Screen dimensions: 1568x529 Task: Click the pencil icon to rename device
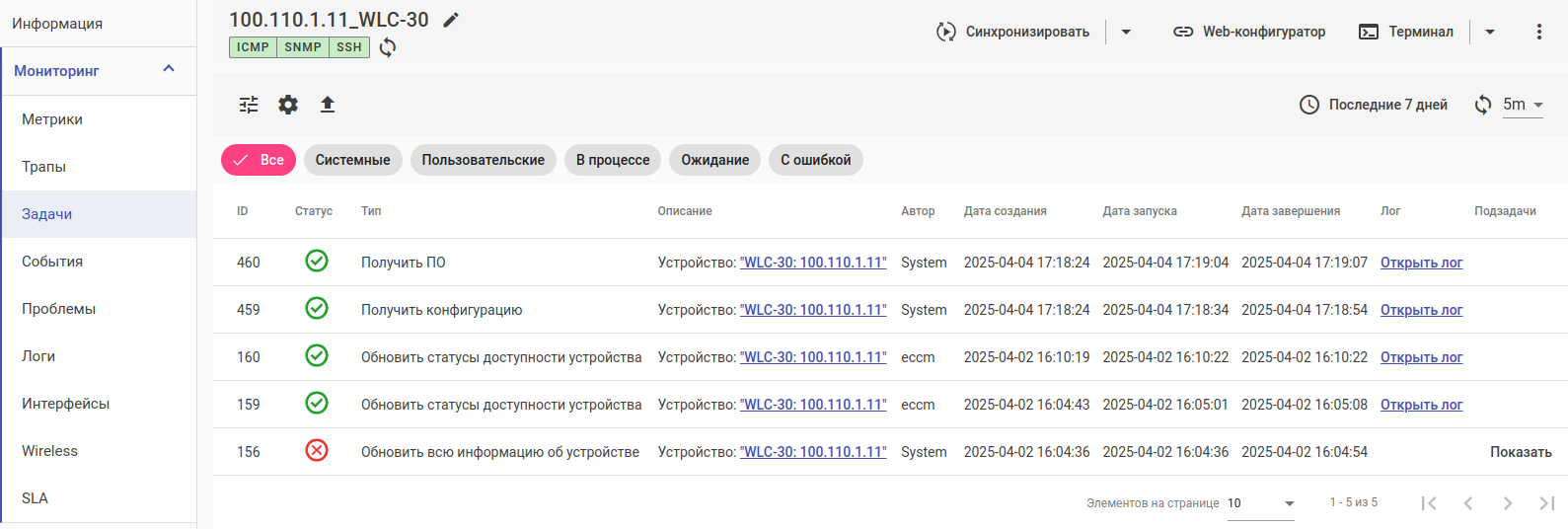pyautogui.click(x=451, y=20)
